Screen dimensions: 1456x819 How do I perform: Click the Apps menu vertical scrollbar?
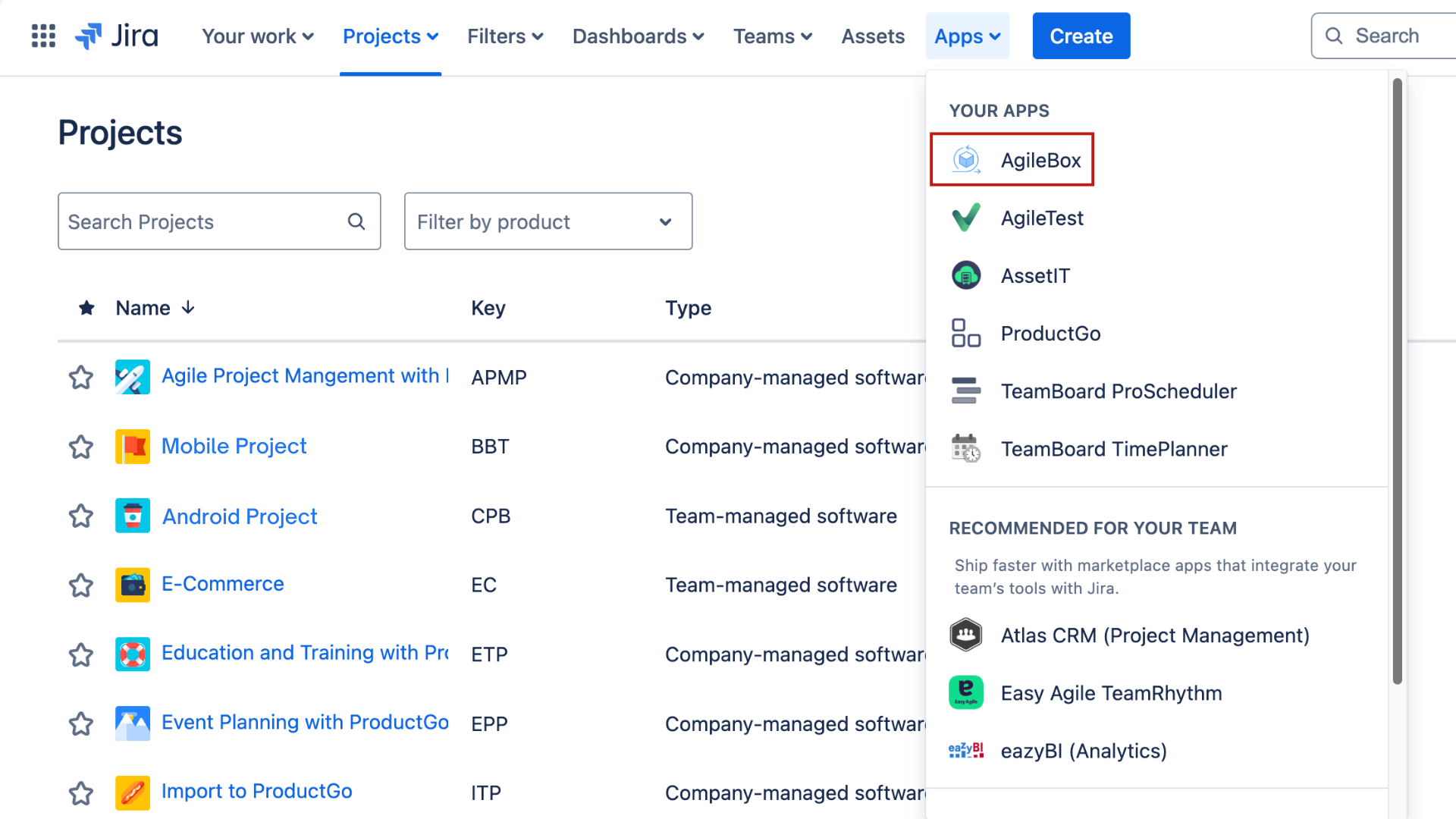[x=1397, y=381]
